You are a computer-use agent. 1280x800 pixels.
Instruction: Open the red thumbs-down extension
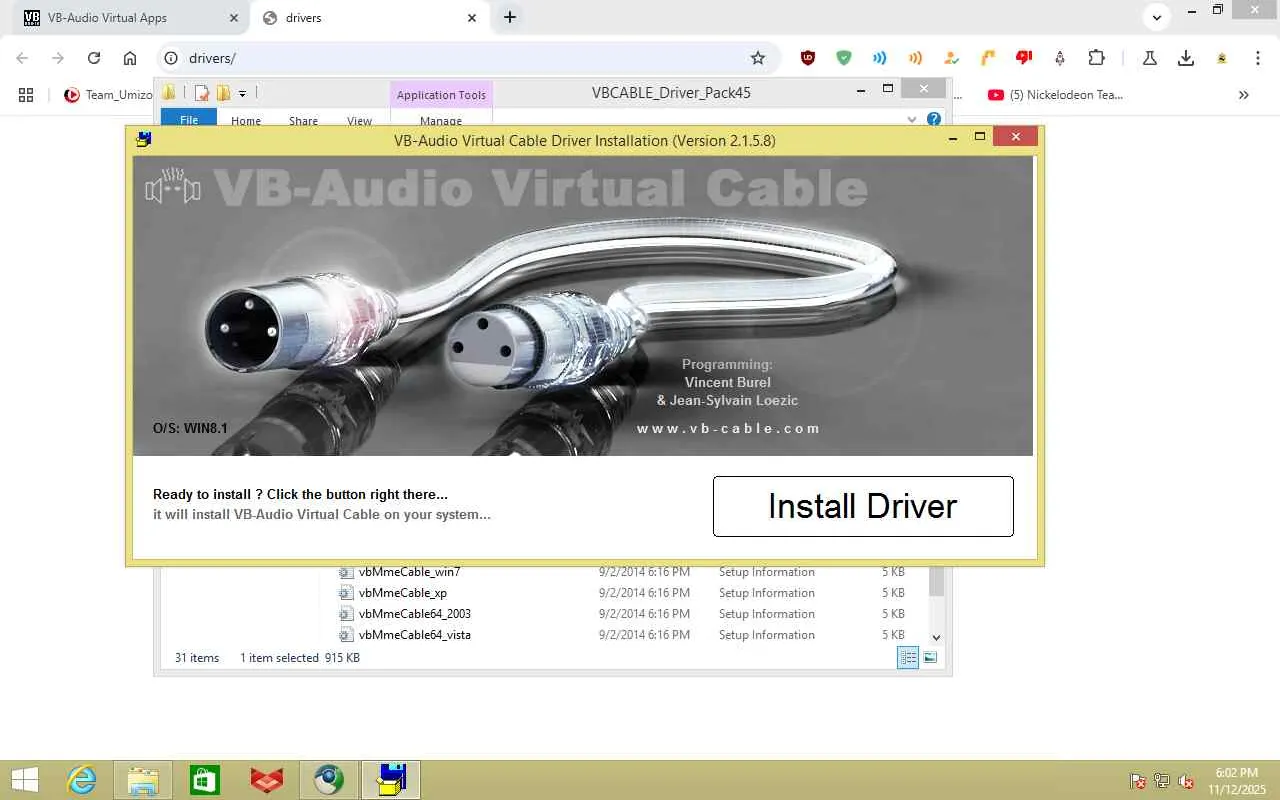(x=1024, y=58)
